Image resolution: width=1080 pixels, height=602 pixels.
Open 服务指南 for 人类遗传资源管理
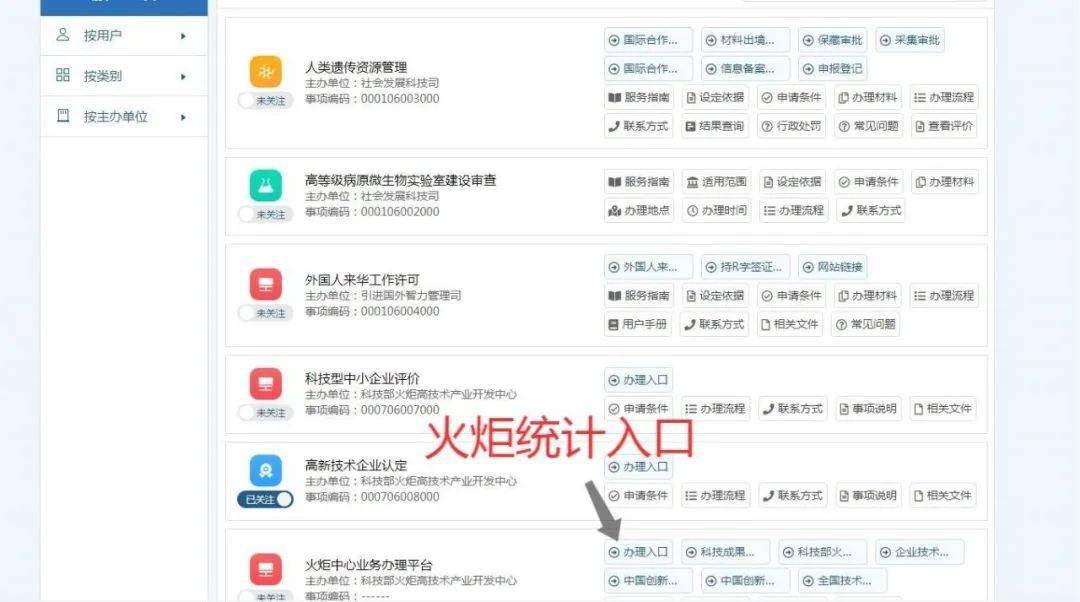click(x=638, y=97)
